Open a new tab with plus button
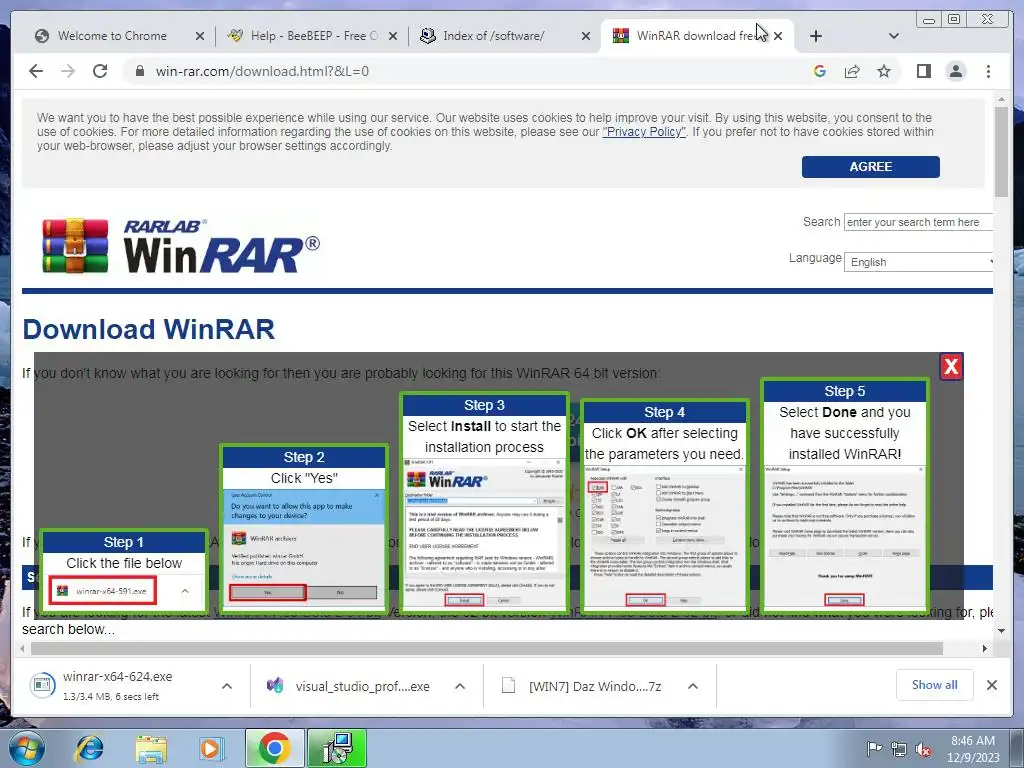1024x768 pixels. coord(816,36)
